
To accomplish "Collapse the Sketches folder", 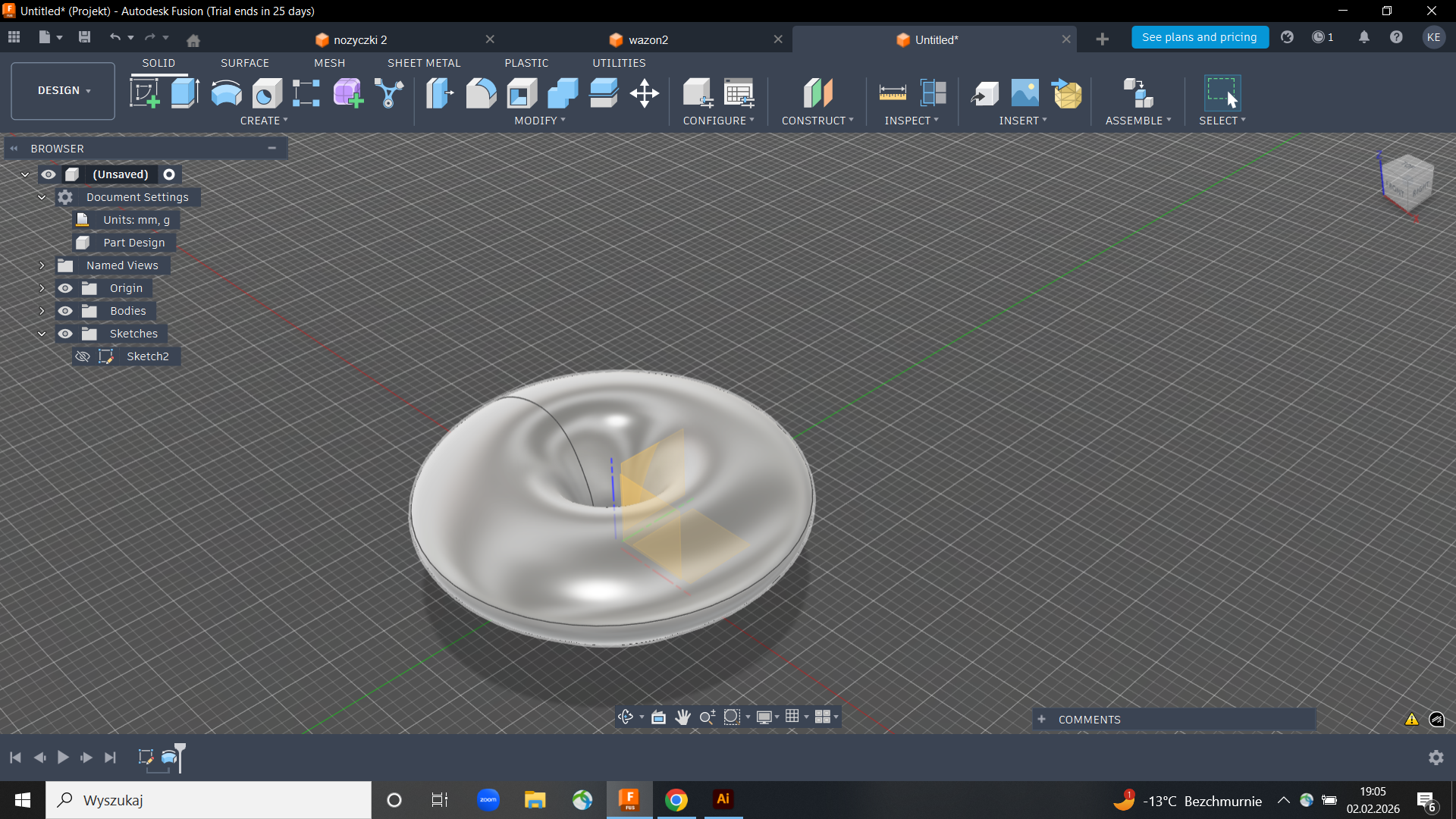I will click(42, 334).
